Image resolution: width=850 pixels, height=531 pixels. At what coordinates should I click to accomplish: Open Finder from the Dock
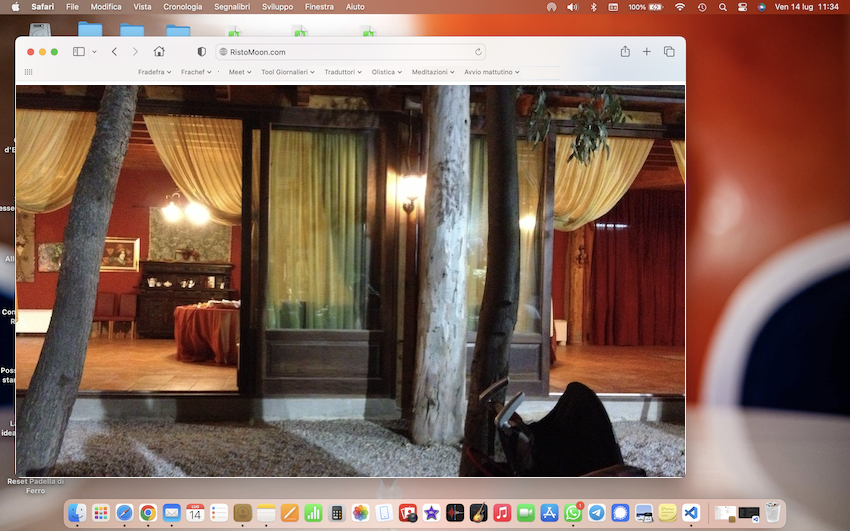(78, 513)
